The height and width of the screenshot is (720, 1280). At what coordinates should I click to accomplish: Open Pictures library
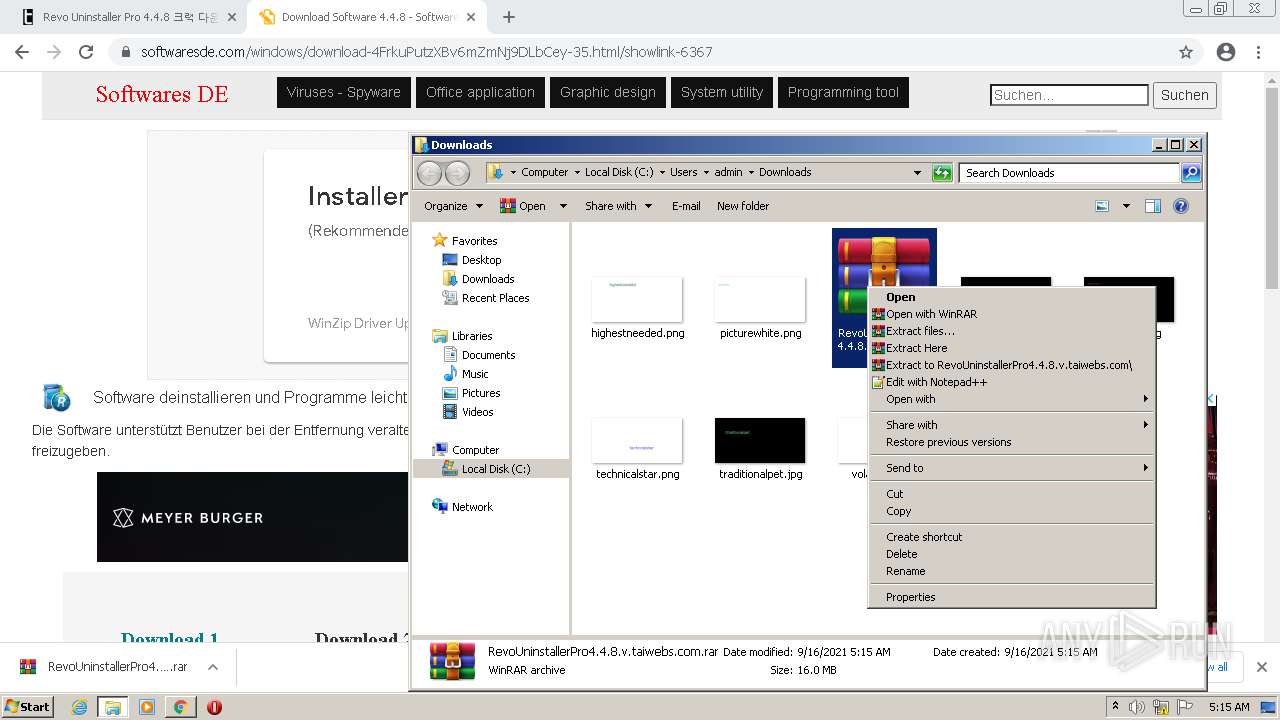point(480,393)
